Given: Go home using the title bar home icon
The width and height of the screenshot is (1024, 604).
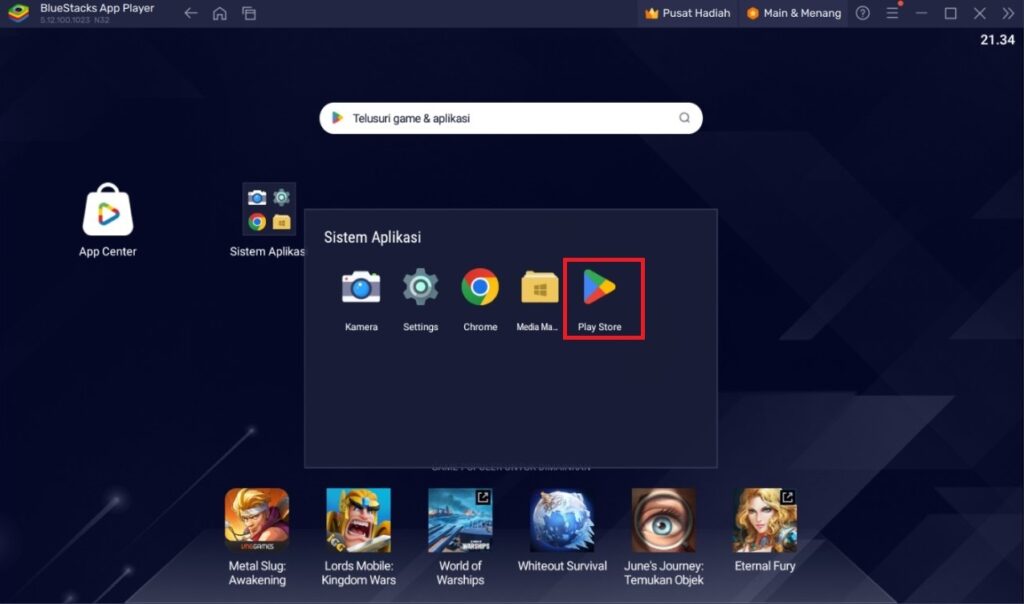Looking at the screenshot, I should [219, 13].
